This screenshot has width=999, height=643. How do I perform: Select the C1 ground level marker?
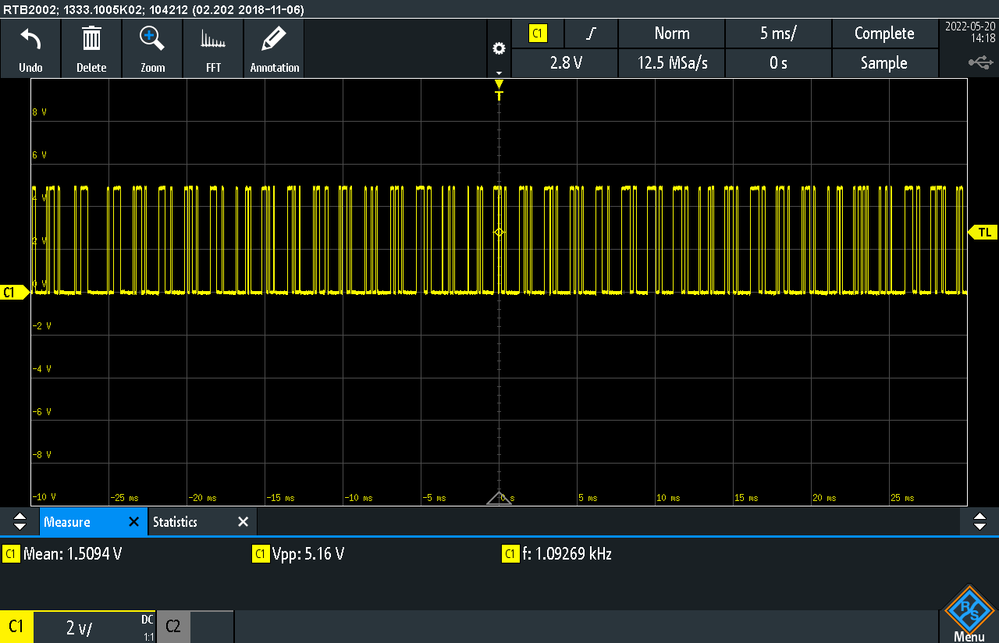(14, 293)
